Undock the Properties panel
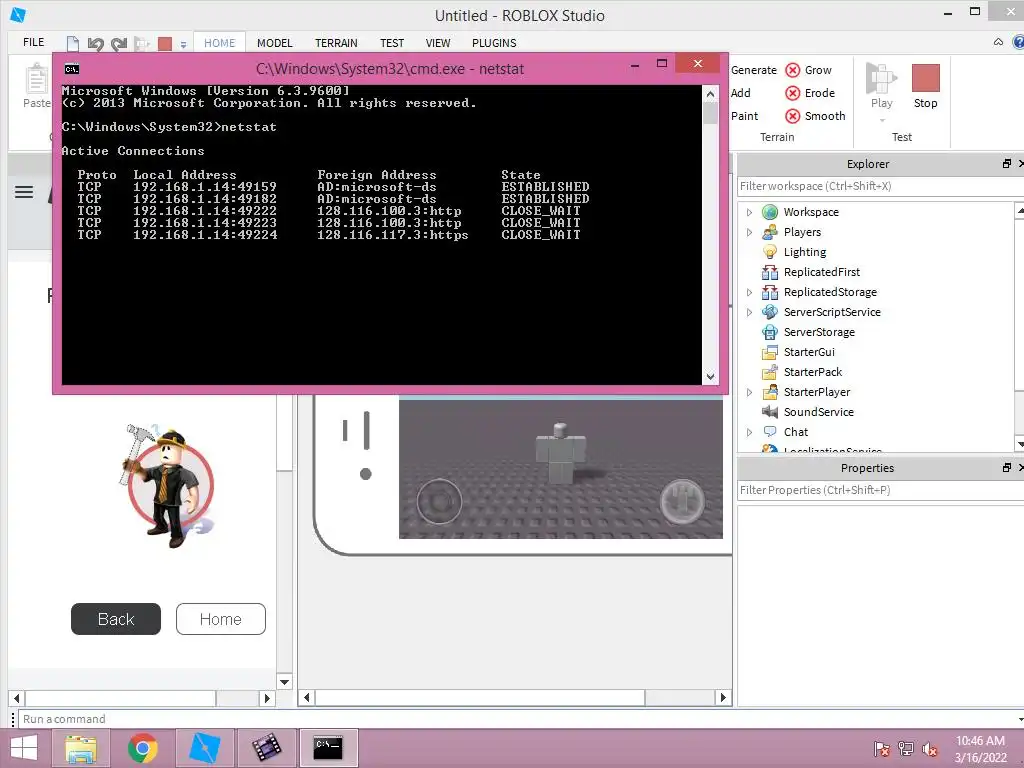 1006,468
